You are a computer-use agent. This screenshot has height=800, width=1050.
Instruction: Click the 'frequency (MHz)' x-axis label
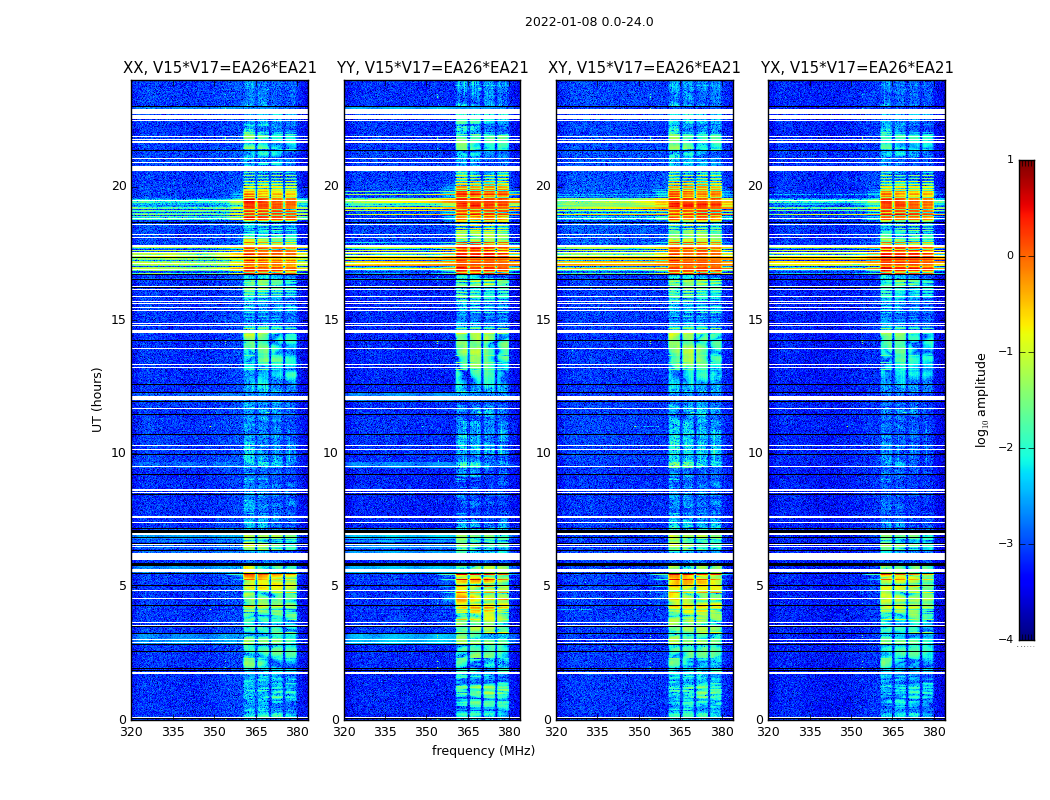pos(483,751)
